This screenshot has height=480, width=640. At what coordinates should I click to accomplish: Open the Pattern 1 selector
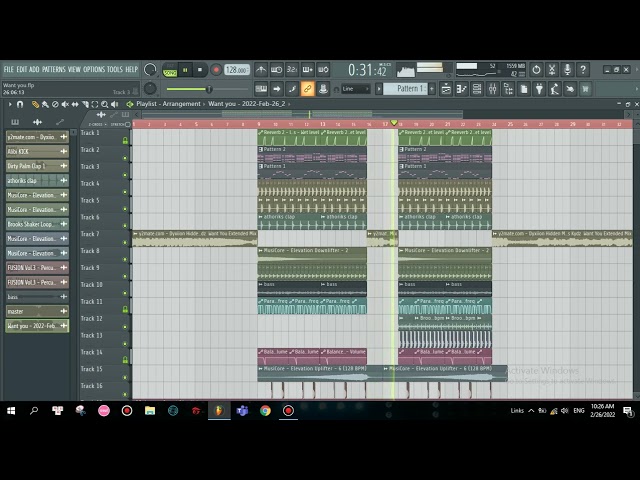click(405, 89)
